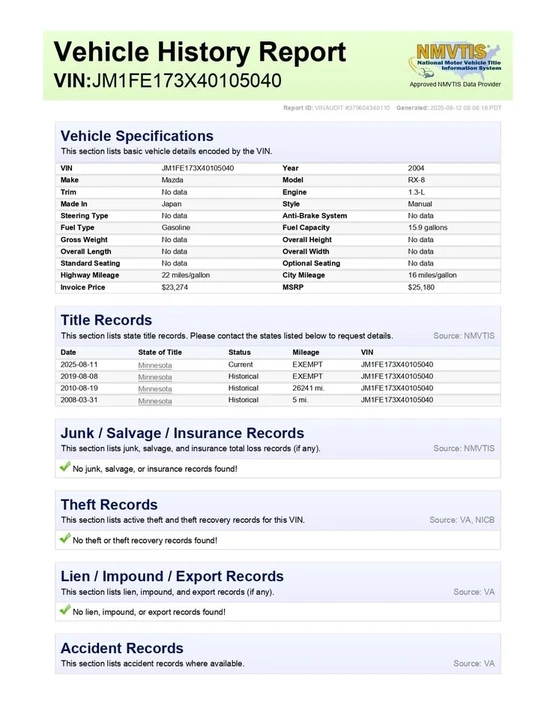Click the Theft Records section heading
Screen dimensions: 556x720
pyautogui.click(x=109, y=505)
